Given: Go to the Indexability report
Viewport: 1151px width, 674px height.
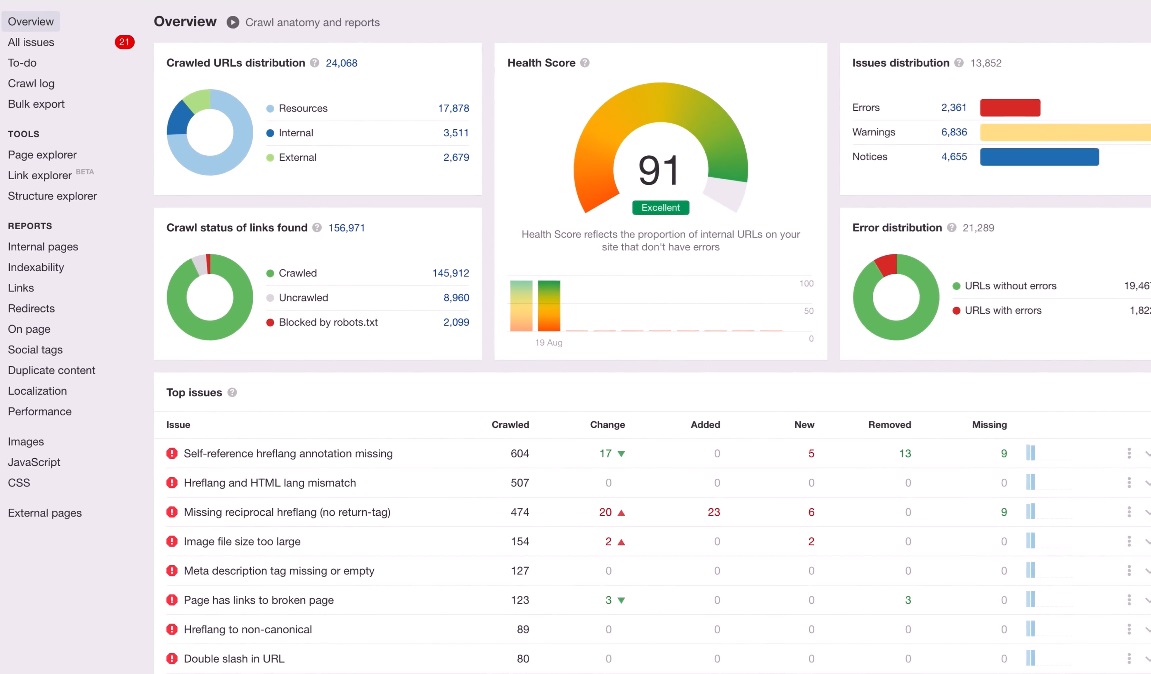Looking at the screenshot, I should pyautogui.click(x=36, y=267).
